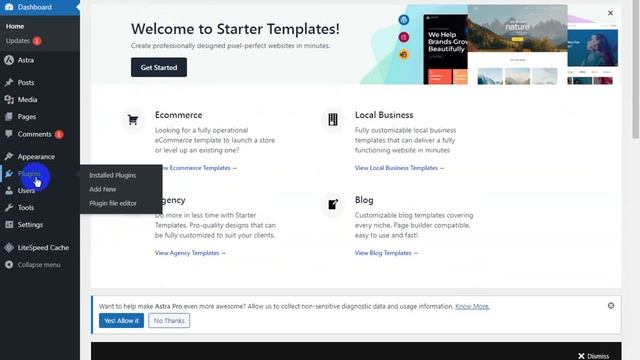Click the Blog edit pencil icon
This screenshot has height=360, width=640.
(x=333, y=204)
